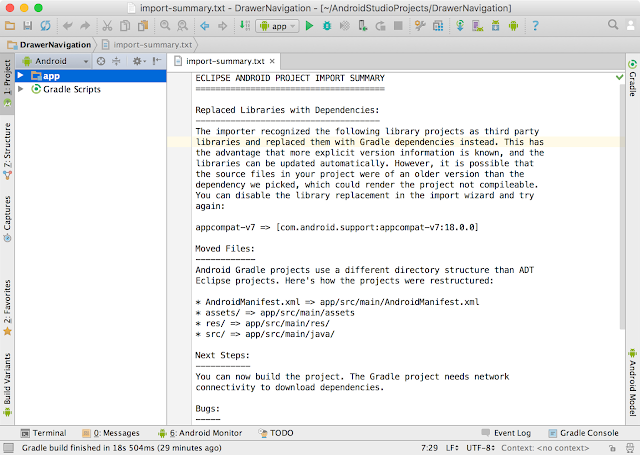Open the Terminal tool tab
Screen dimensions: 640x455
[x=44, y=433]
